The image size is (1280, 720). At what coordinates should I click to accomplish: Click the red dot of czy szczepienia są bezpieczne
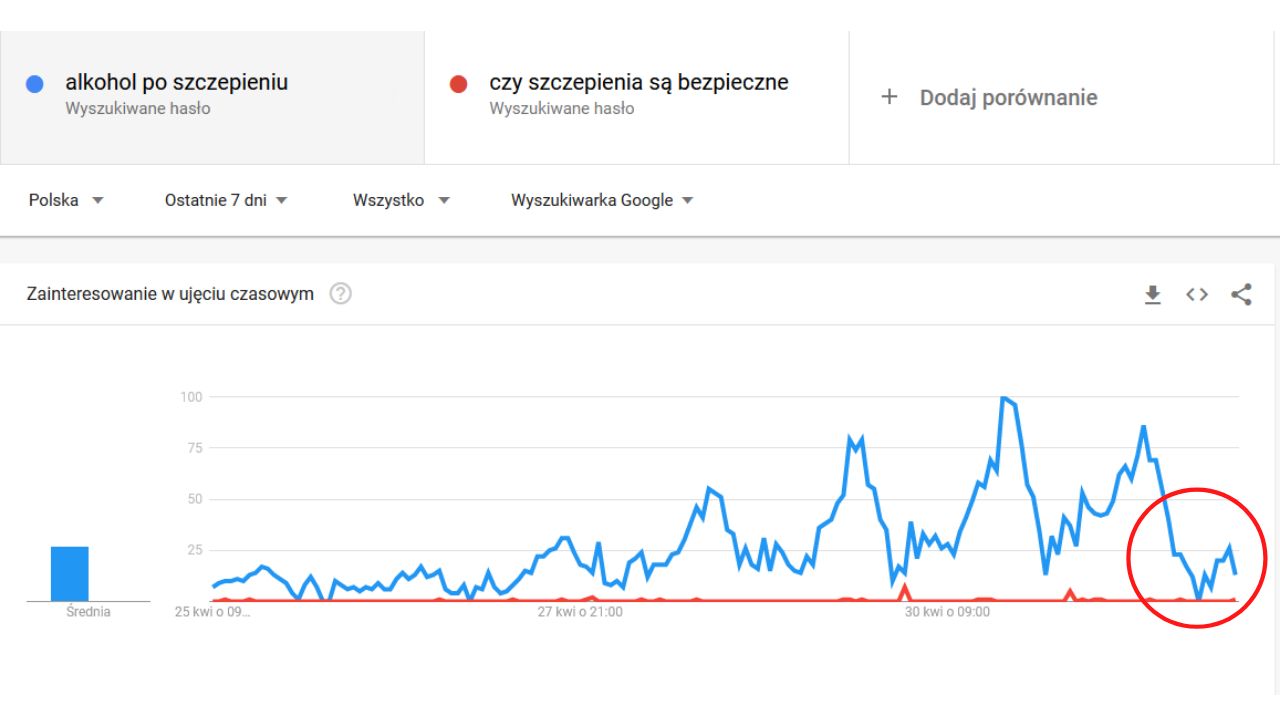pyautogui.click(x=459, y=85)
